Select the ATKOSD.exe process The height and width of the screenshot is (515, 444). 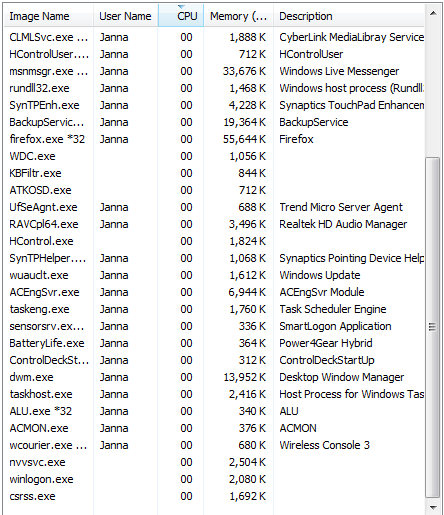214,190
